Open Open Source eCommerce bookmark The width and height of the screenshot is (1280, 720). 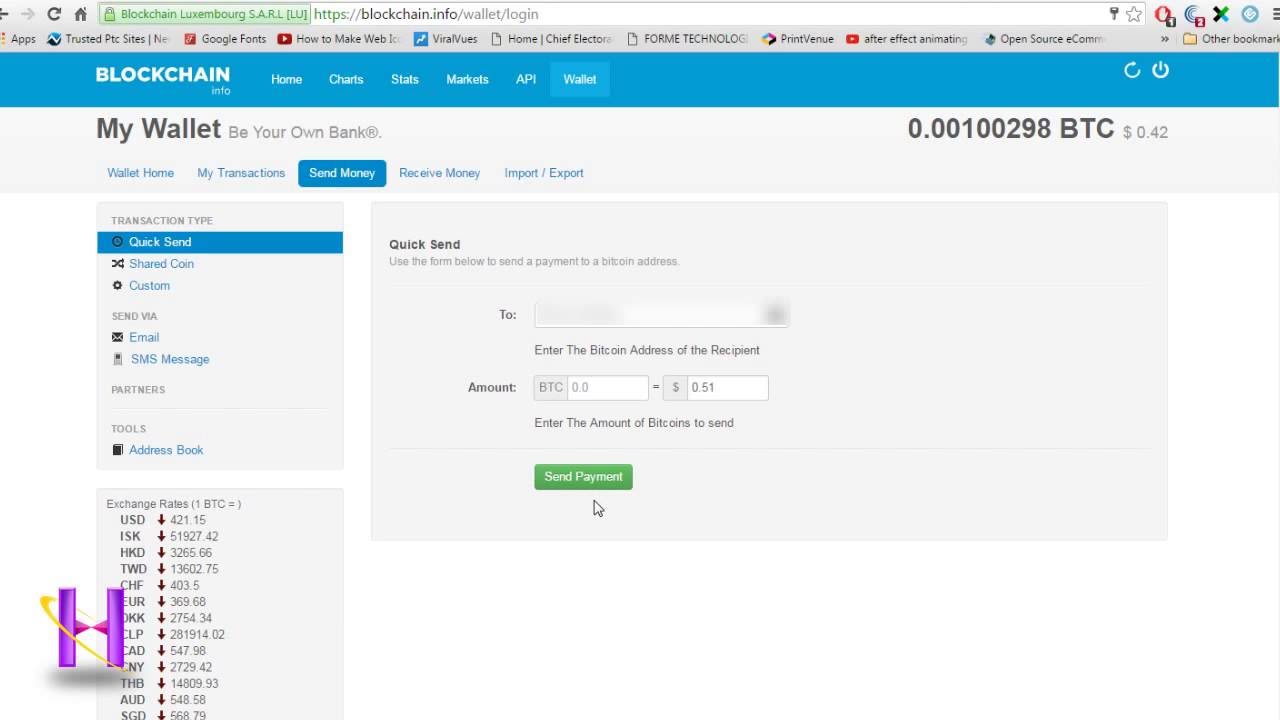(1044, 39)
